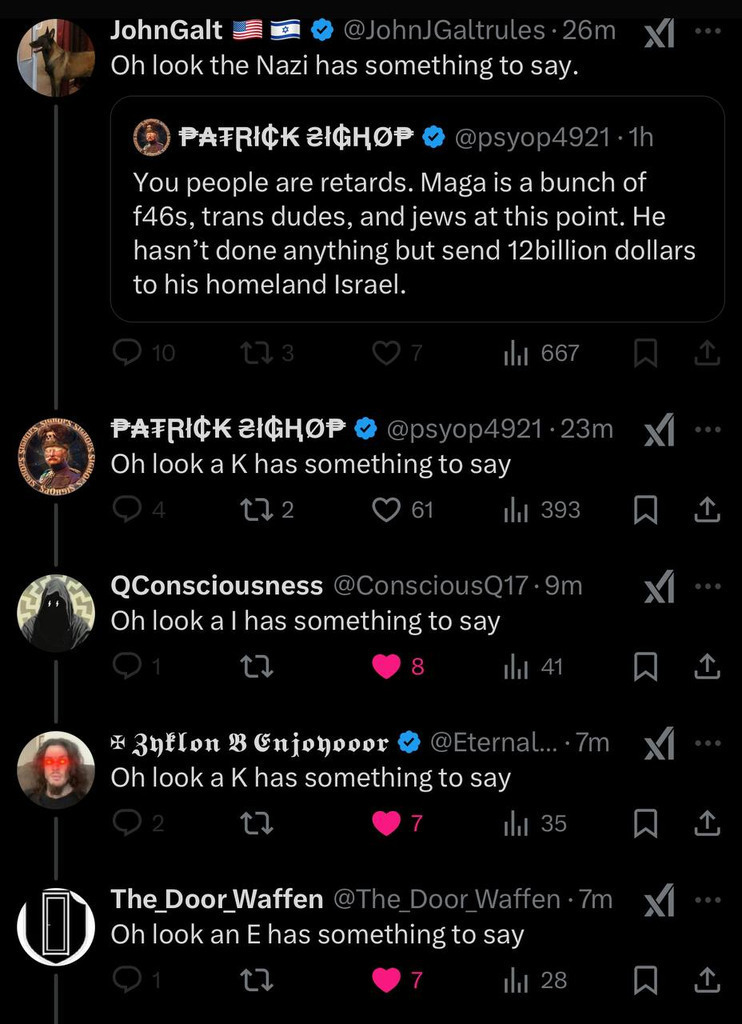Open the quoted @psyop4921 post
This screenshot has width=742, height=1024.
416,208
